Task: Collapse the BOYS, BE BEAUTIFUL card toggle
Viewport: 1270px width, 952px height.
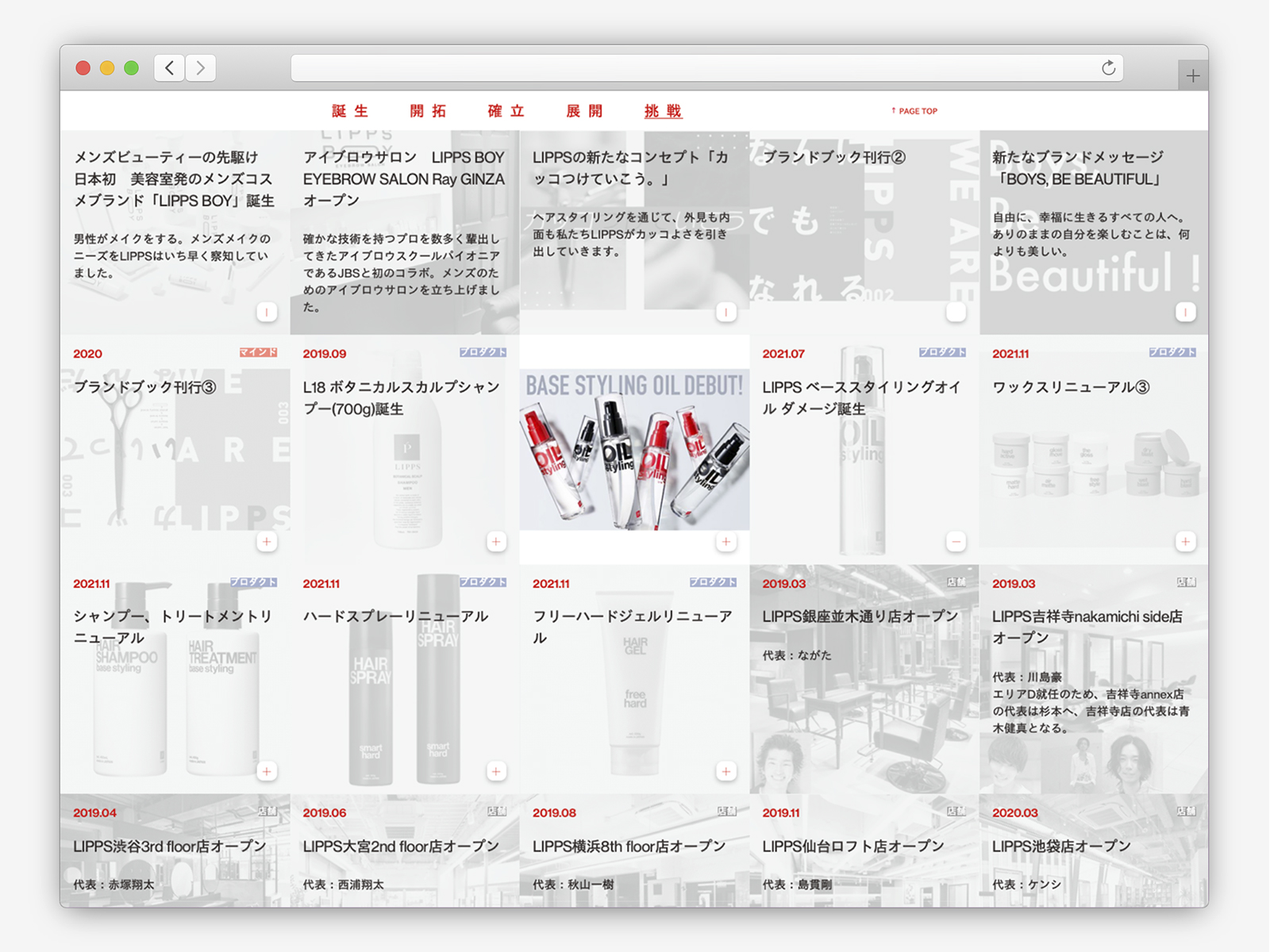Action: [1185, 312]
